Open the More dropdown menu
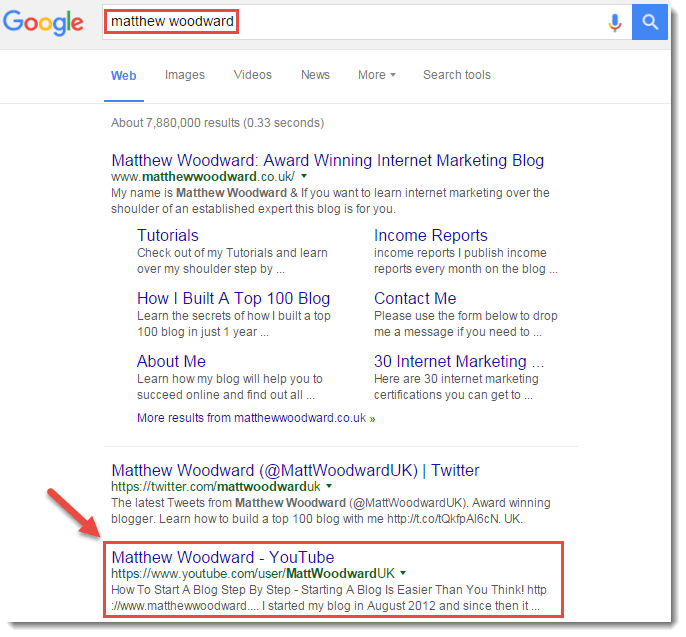The height and width of the screenshot is (637, 686). tap(377, 75)
